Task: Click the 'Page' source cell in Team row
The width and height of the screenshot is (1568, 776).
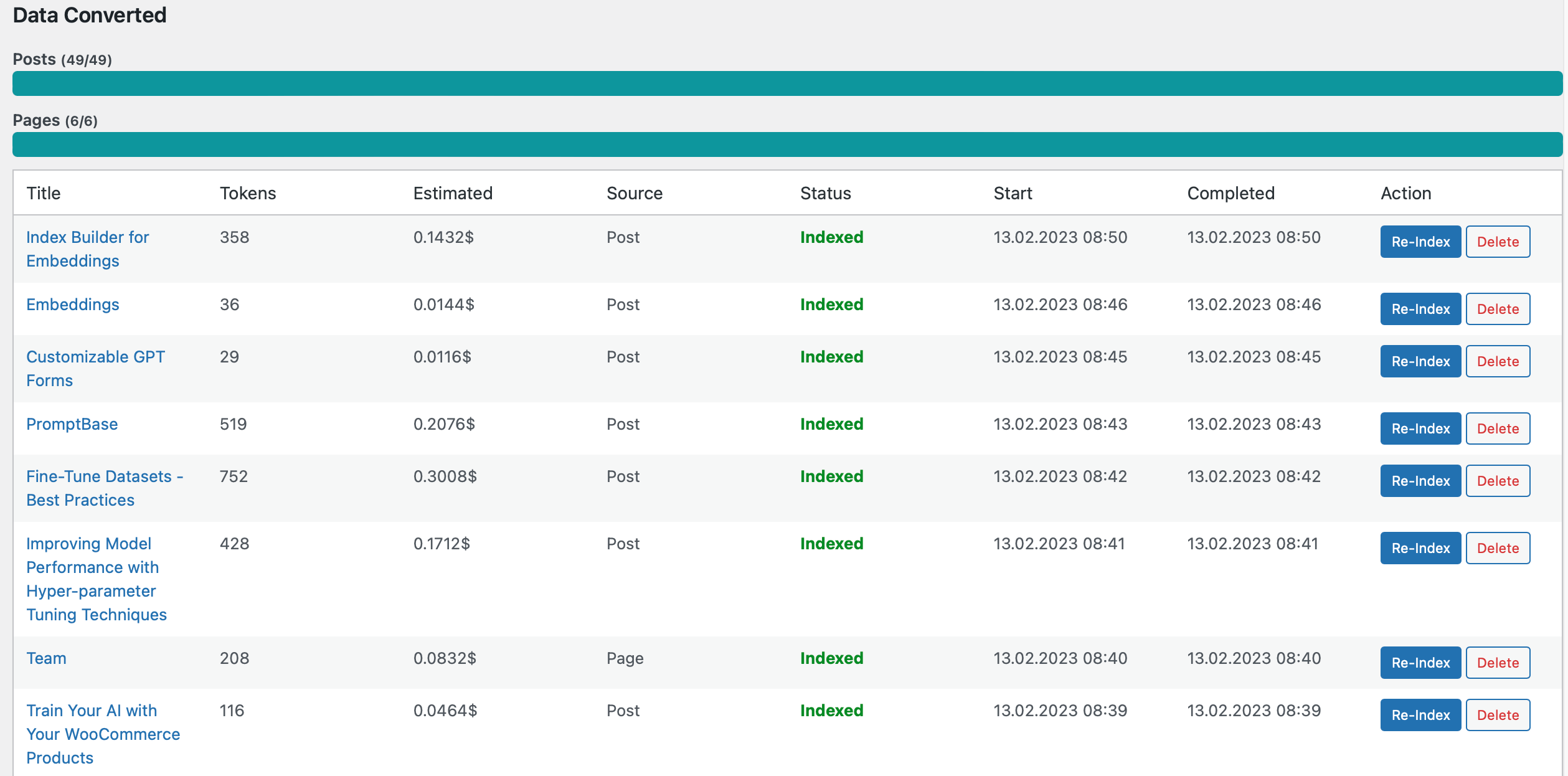Action: click(625, 658)
